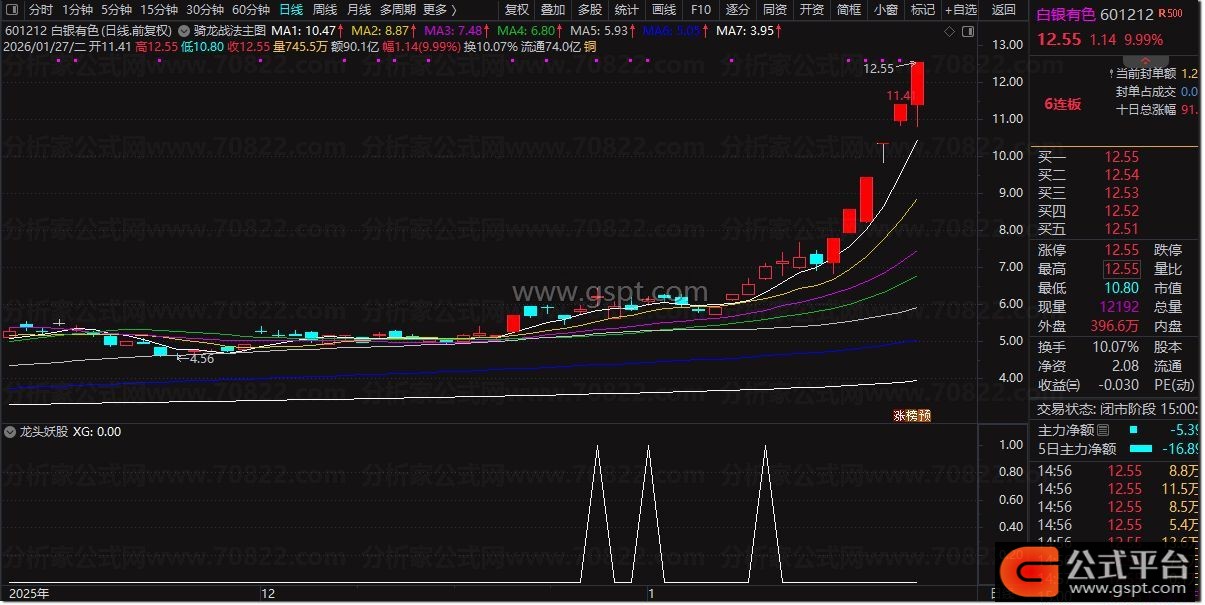1205x605 pixels.
Task: Toggle the 小窗 mini window mode
Action: tap(885, 10)
